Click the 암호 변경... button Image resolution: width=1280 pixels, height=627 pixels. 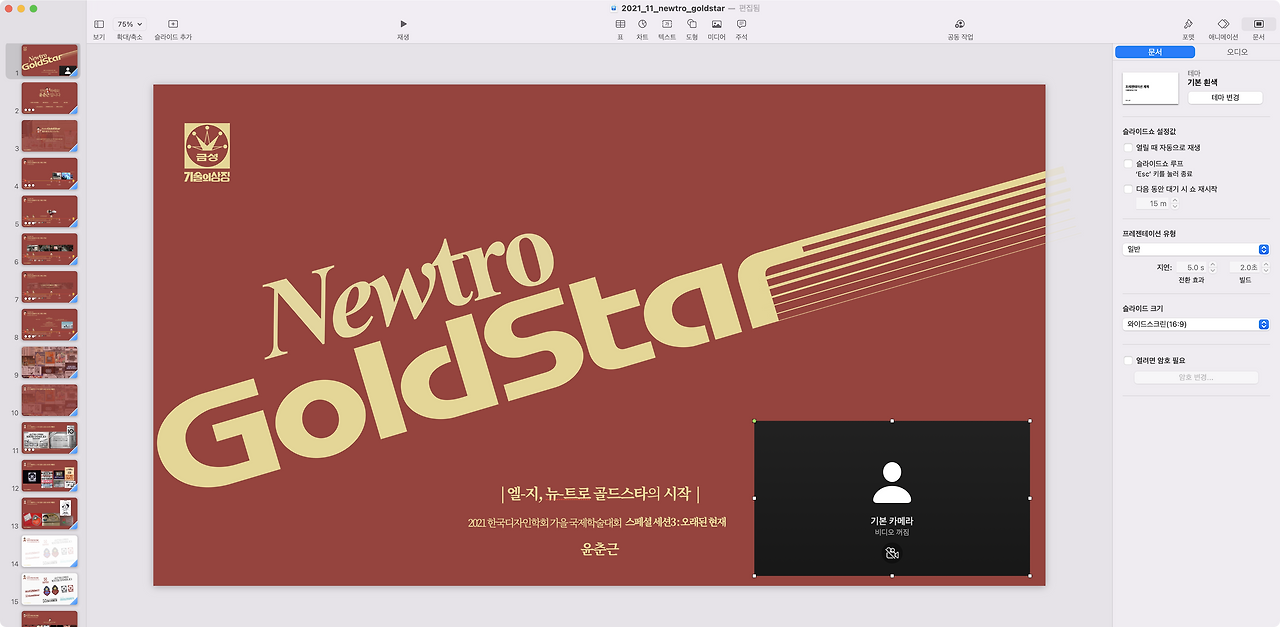(x=1196, y=377)
